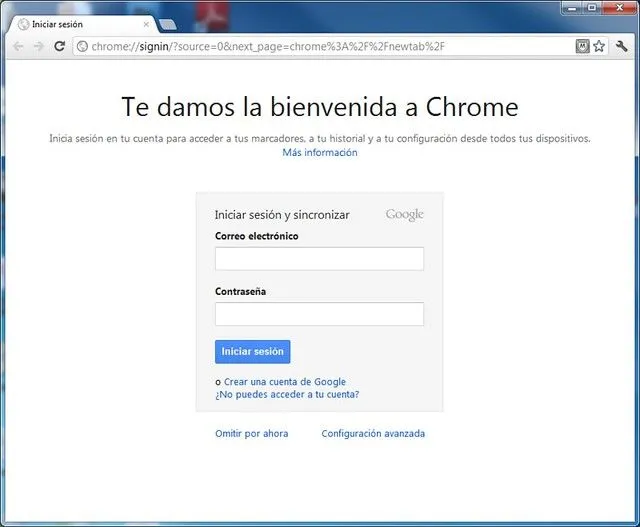Open ¿No puedes acceder a tu cuenta? link
The height and width of the screenshot is (527, 640).
pyautogui.click(x=287, y=394)
